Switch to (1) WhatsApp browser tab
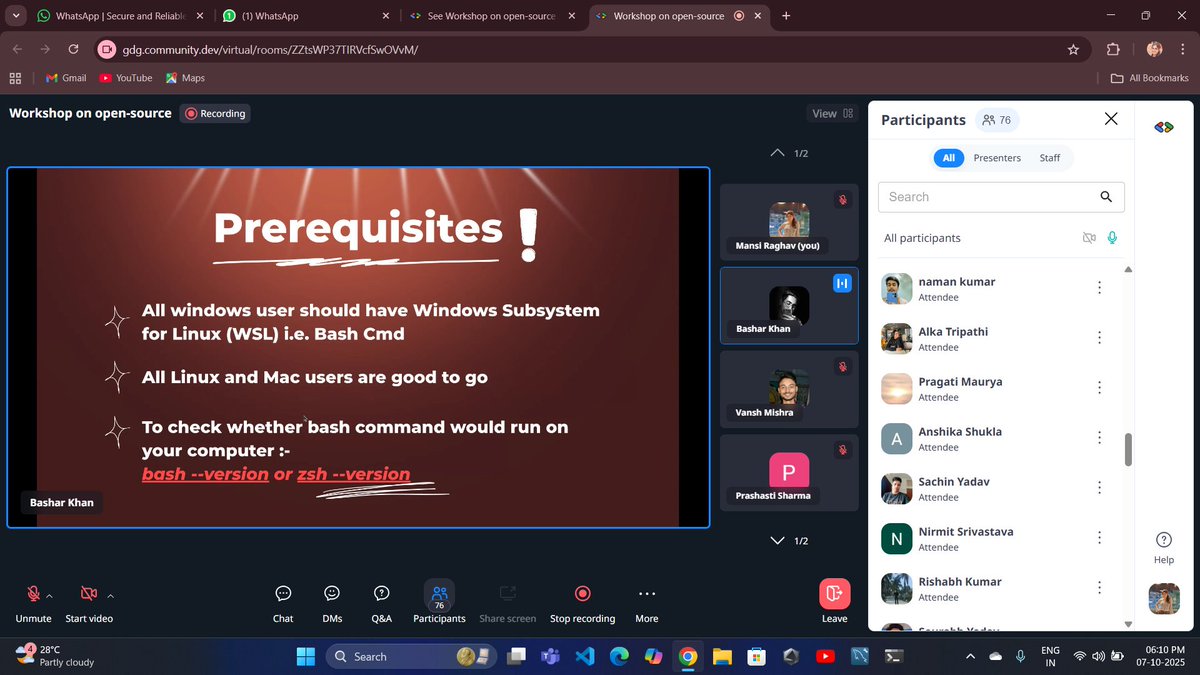Image resolution: width=1200 pixels, height=675 pixels. [307, 16]
